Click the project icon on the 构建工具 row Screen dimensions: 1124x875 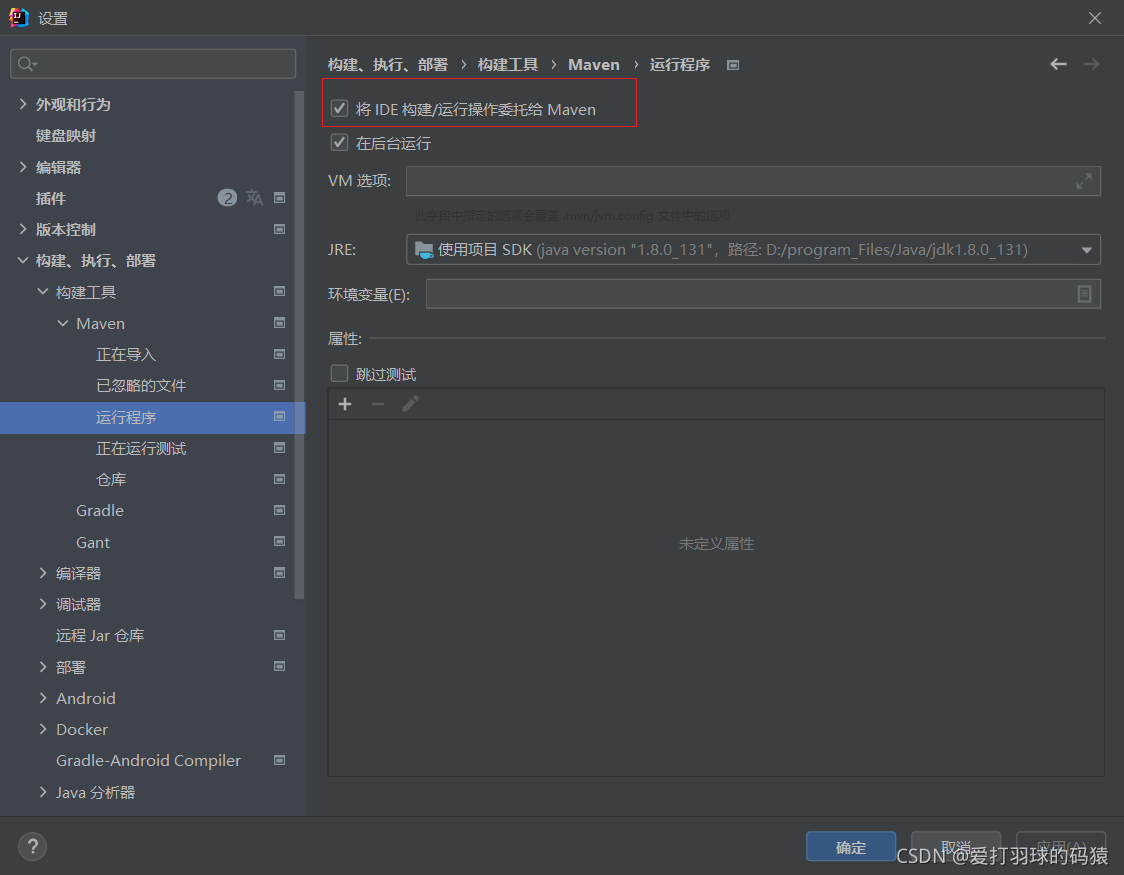coord(280,292)
